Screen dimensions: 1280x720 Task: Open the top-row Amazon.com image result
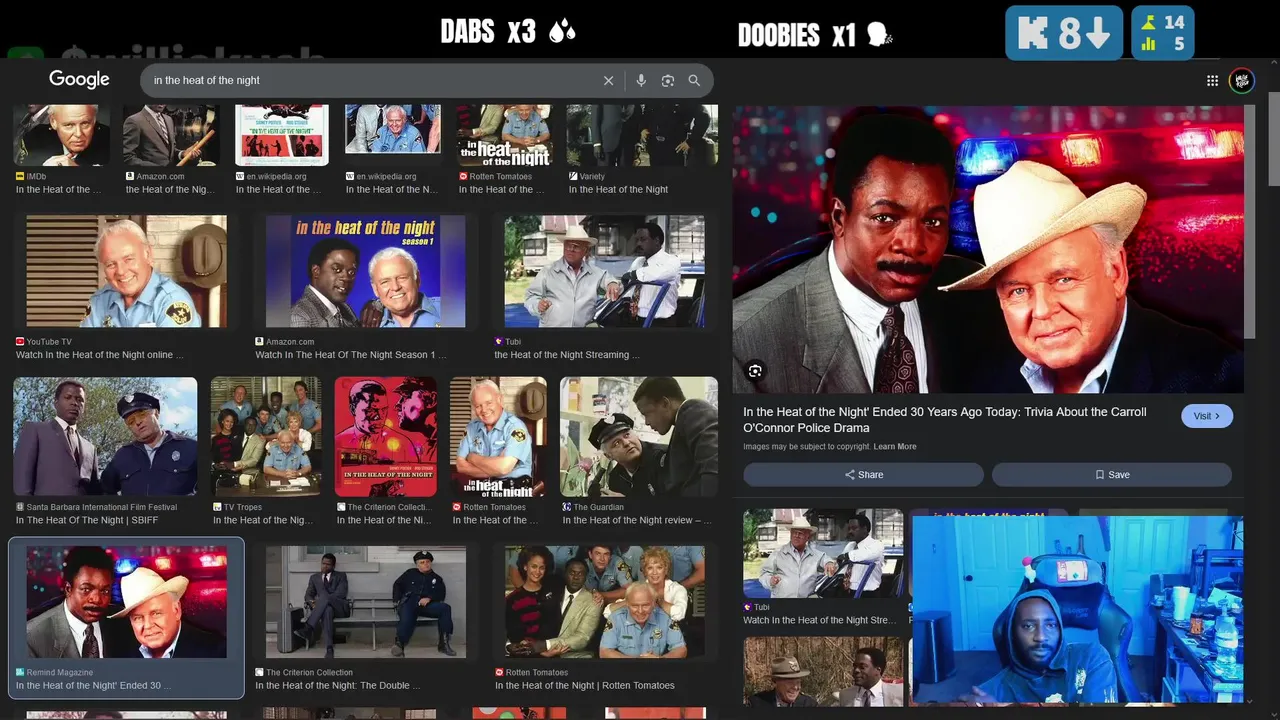(171, 135)
